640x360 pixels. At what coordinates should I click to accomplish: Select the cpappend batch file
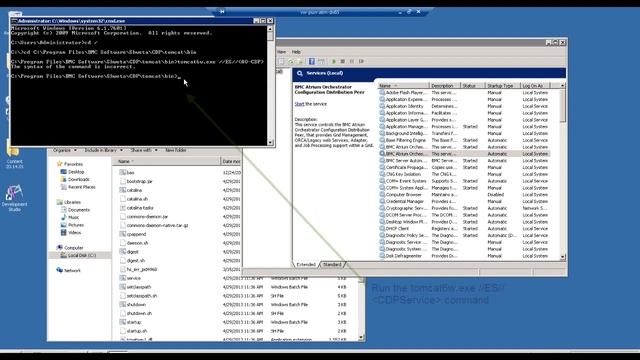[133, 234]
